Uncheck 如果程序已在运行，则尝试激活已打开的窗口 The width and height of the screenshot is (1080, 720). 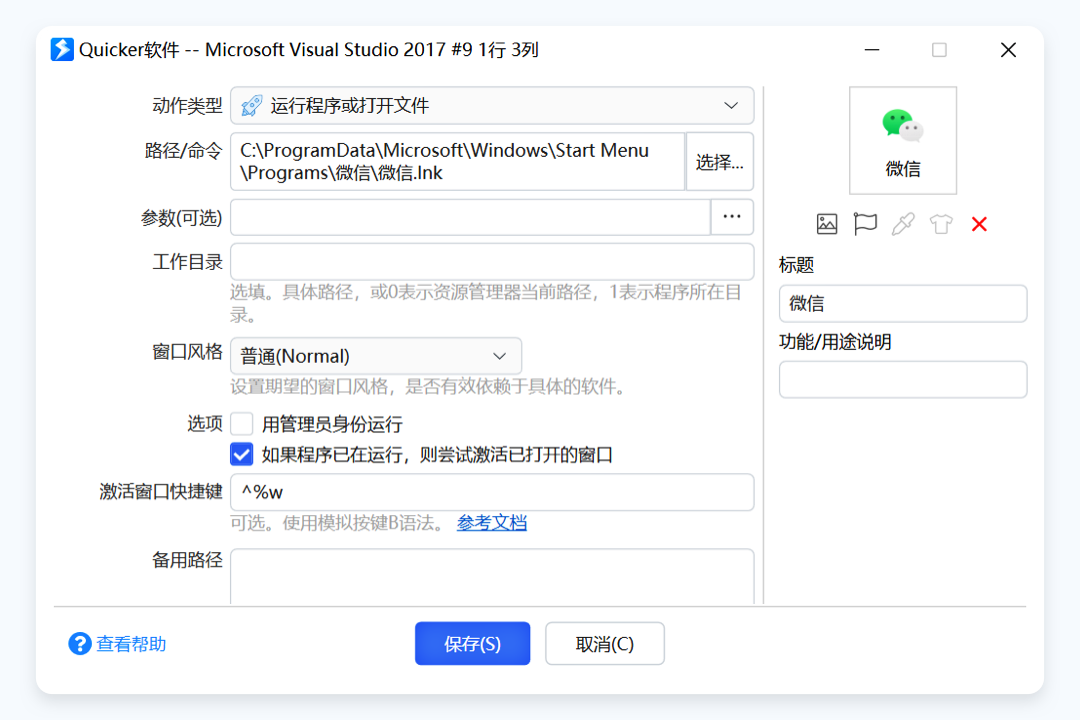(x=241, y=453)
